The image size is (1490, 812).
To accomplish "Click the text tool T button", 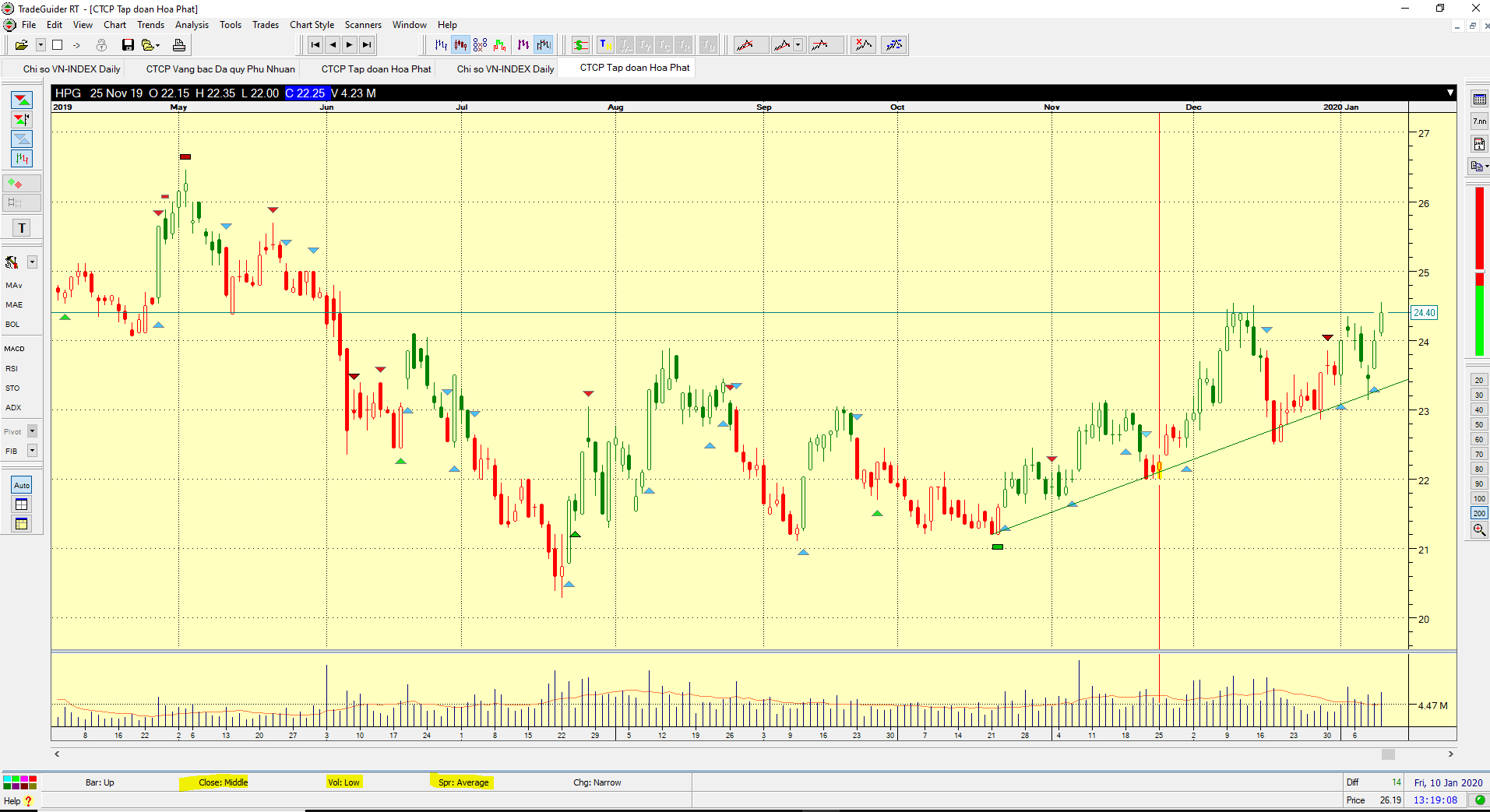I will pyautogui.click(x=22, y=228).
